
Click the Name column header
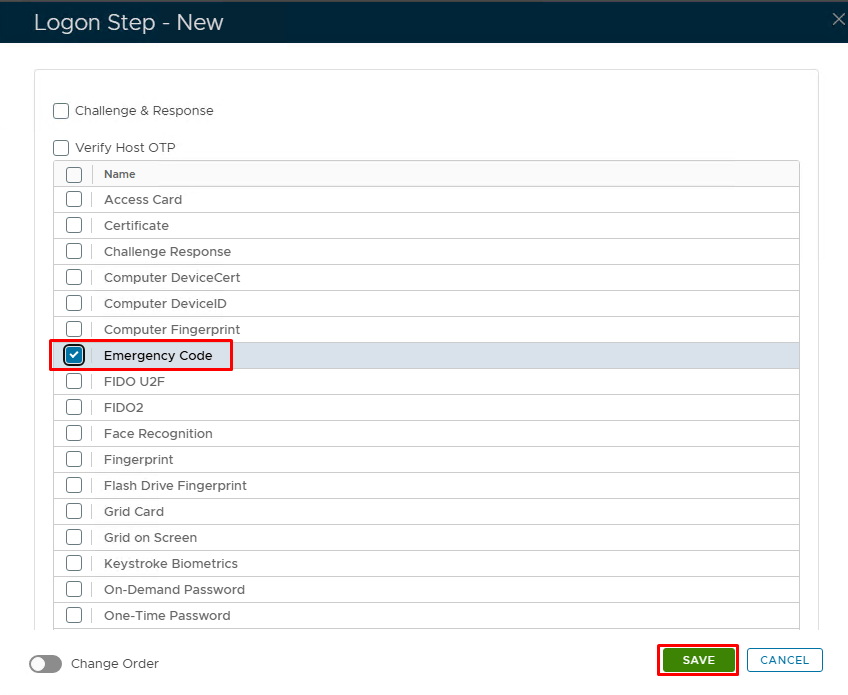[120, 174]
